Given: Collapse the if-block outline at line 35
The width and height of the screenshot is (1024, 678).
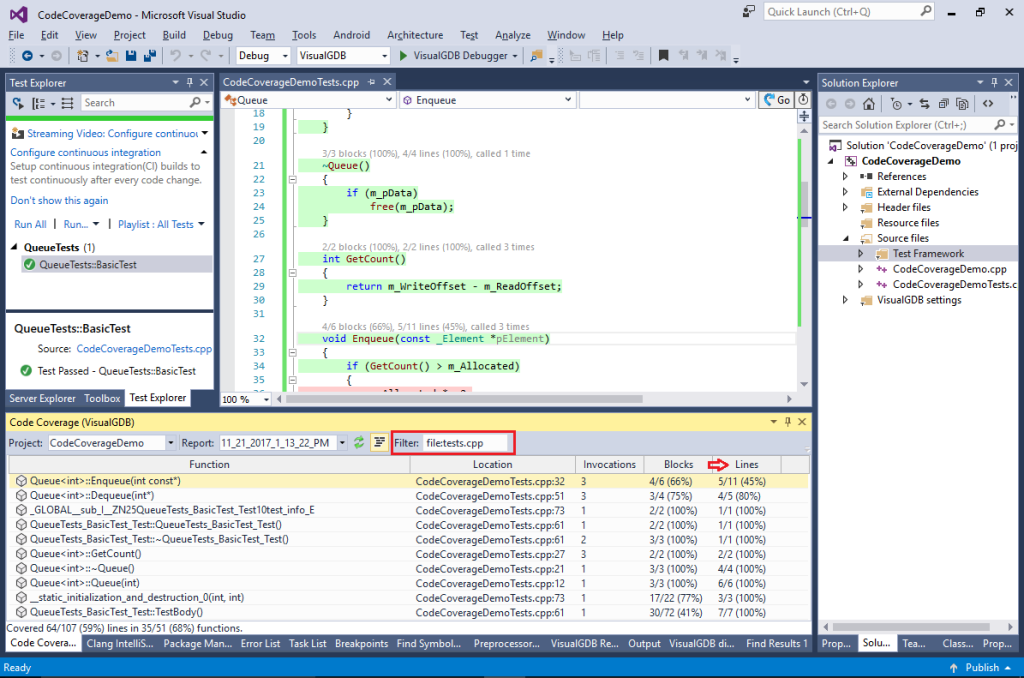Looking at the screenshot, I should [x=293, y=379].
